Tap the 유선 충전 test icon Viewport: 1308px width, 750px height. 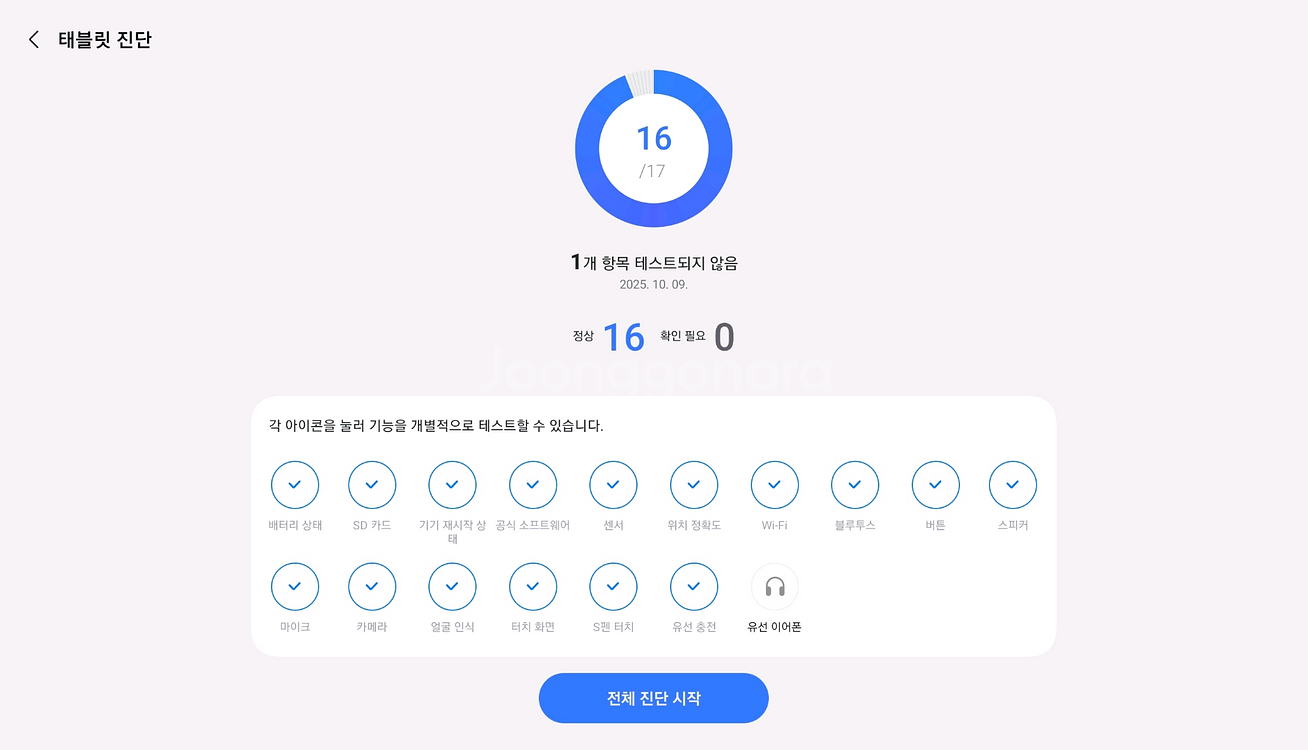694,587
